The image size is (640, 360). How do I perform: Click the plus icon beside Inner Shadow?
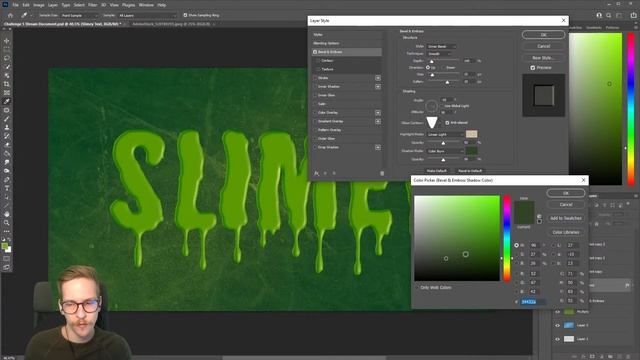[x=378, y=87]
